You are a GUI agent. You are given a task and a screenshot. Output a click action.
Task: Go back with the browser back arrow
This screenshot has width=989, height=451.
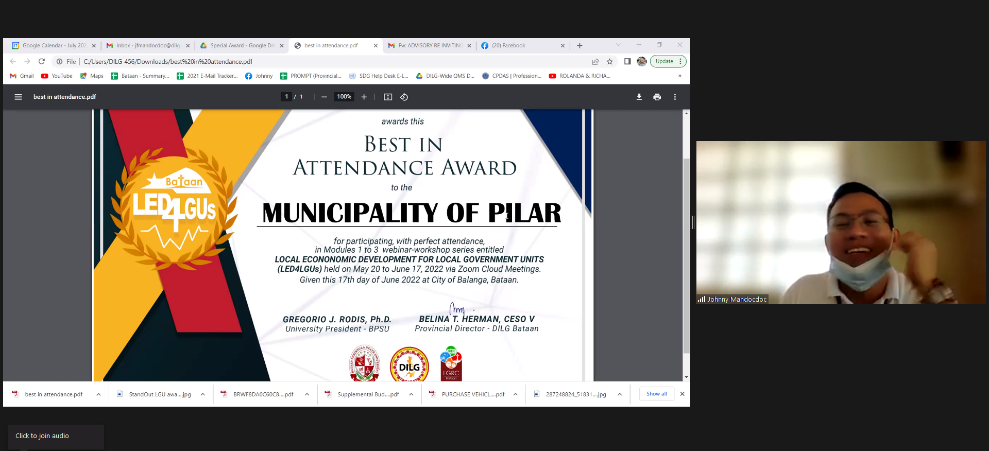[13, 61]
